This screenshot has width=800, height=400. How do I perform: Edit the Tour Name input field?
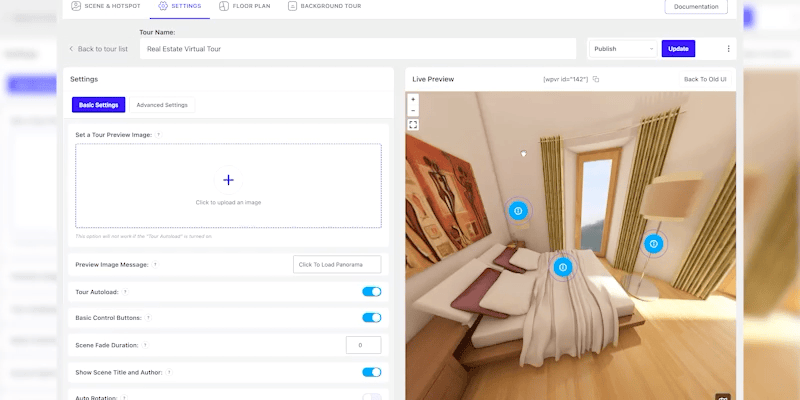tap(358, 49)
